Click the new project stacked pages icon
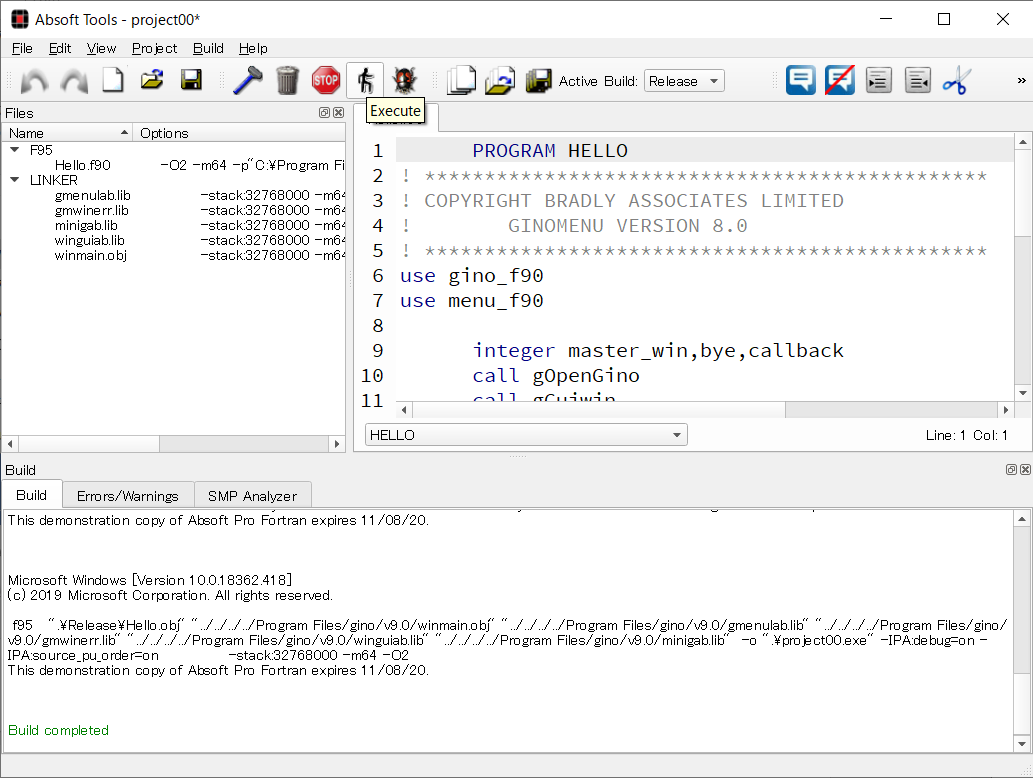This screenshot has height=778, width=1033. (x=461, y=80)
